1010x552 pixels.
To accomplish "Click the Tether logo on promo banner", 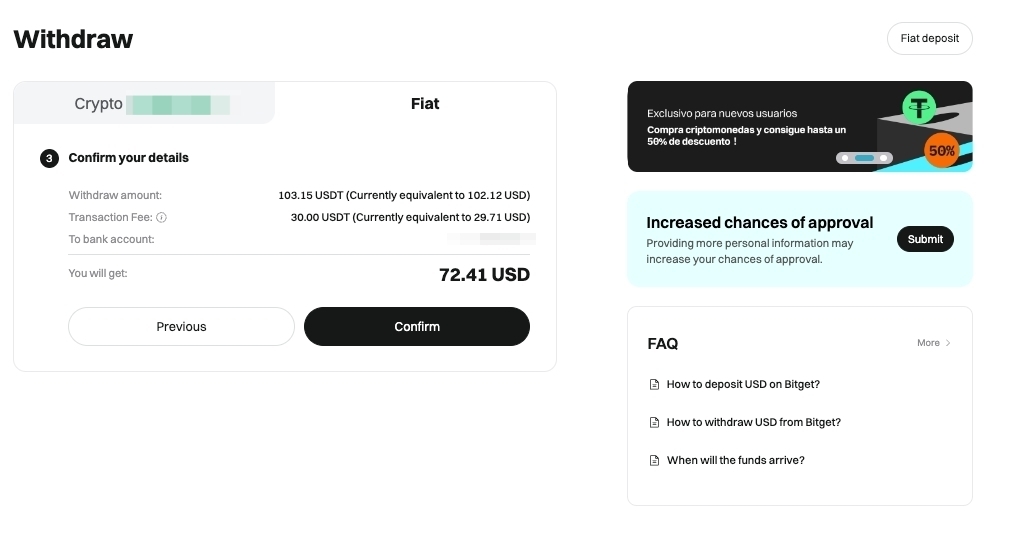I will [918, 106].
